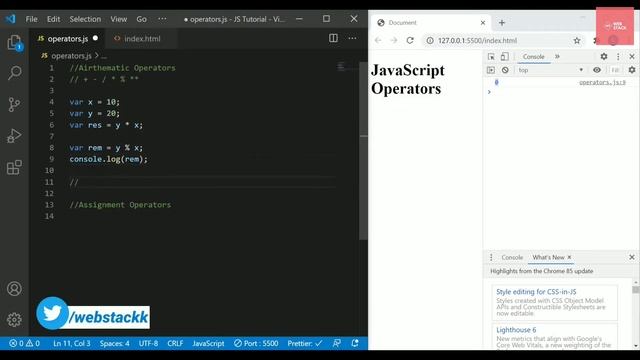Open the JavaScript context 'top' dropdown
Viewport: 640px width, 360px height.
tap(551, 70)
